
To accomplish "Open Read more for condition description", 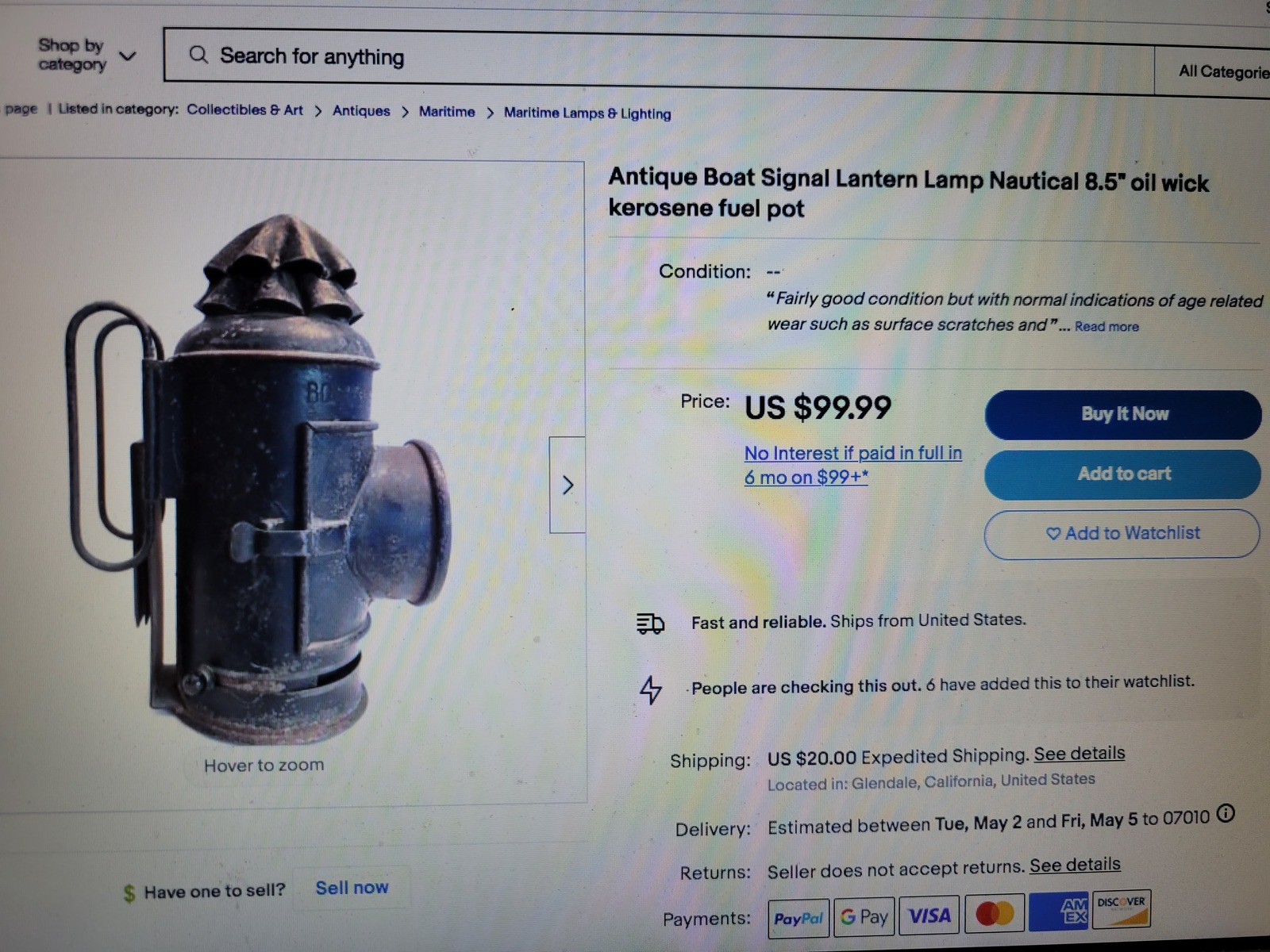I will [x=1106, y=326].
